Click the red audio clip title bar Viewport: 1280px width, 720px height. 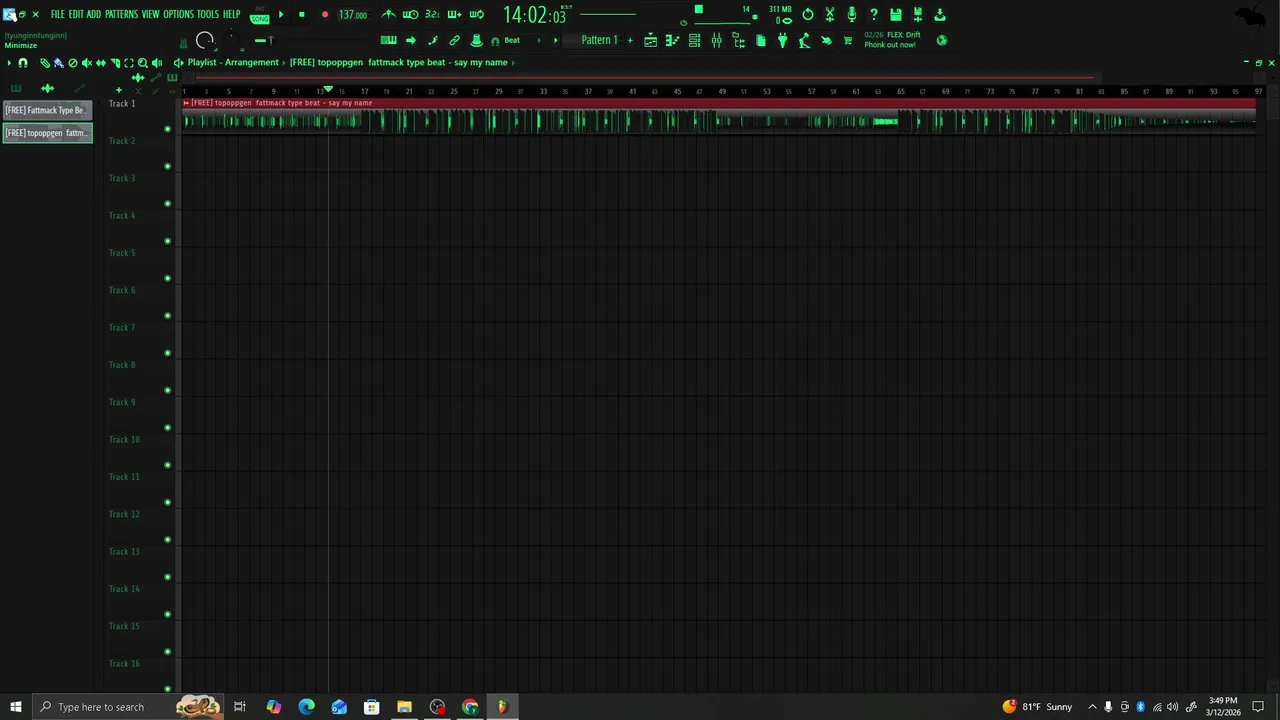[x=718, y=103]
